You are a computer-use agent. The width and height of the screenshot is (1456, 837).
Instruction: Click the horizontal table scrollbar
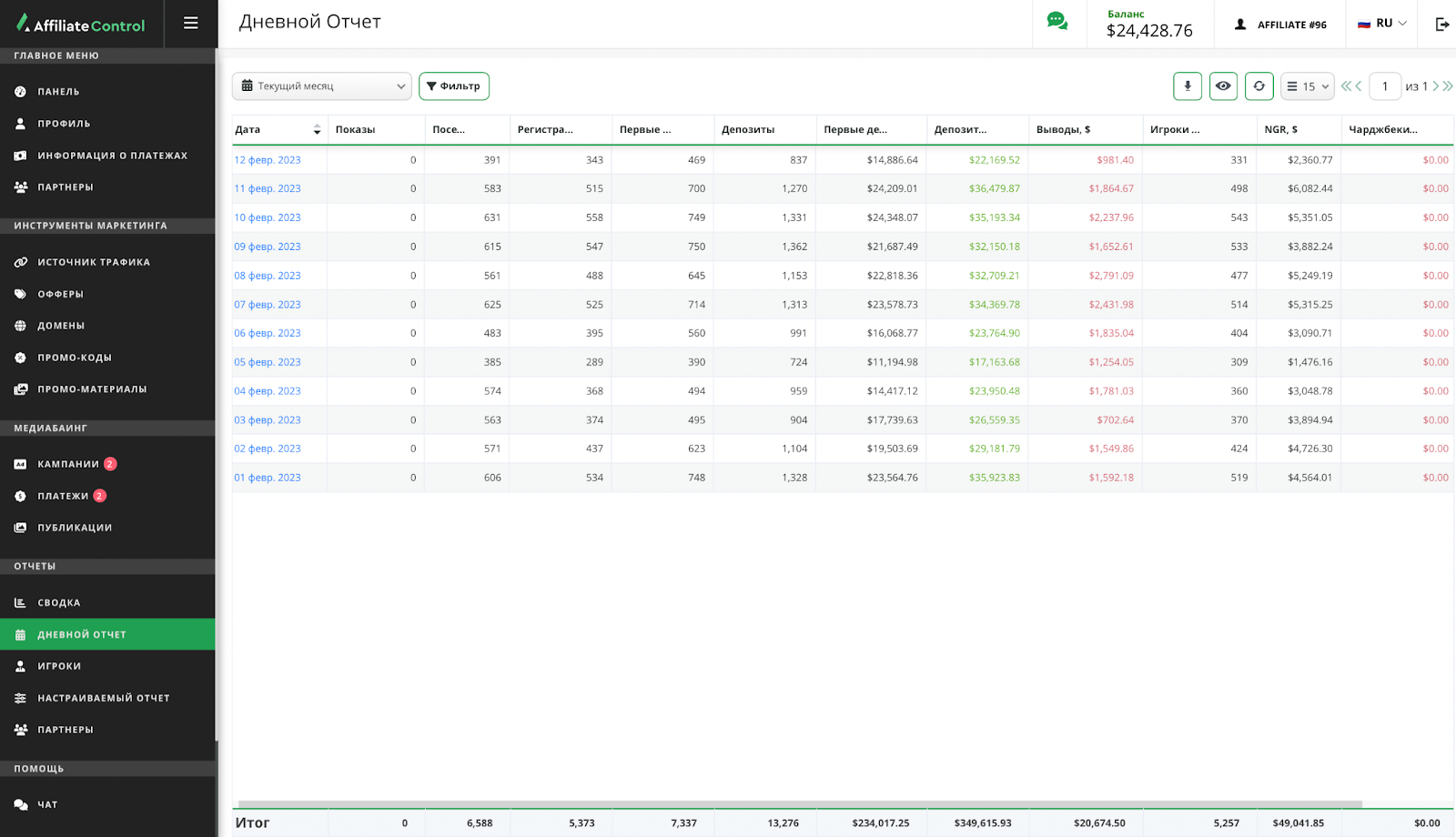coord(801,804)
